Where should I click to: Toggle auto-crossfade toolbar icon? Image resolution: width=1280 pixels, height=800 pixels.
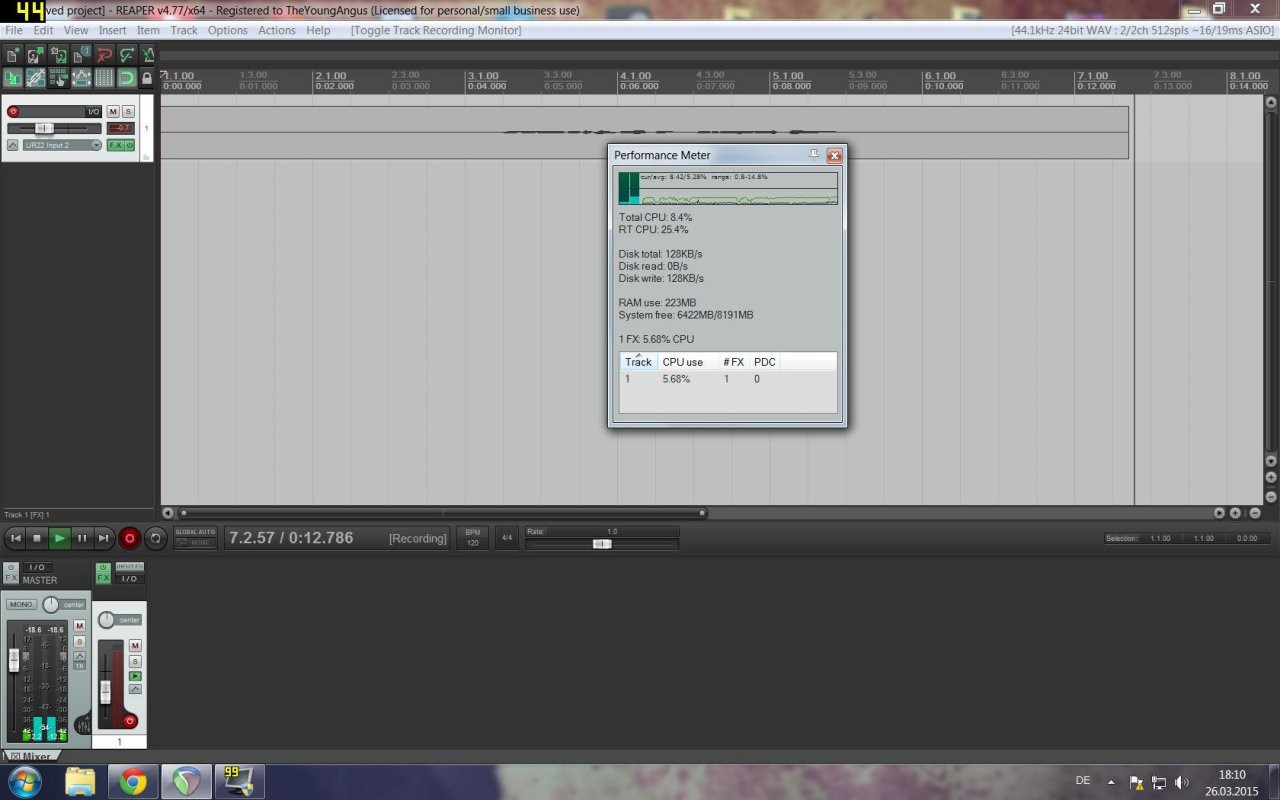12,78
